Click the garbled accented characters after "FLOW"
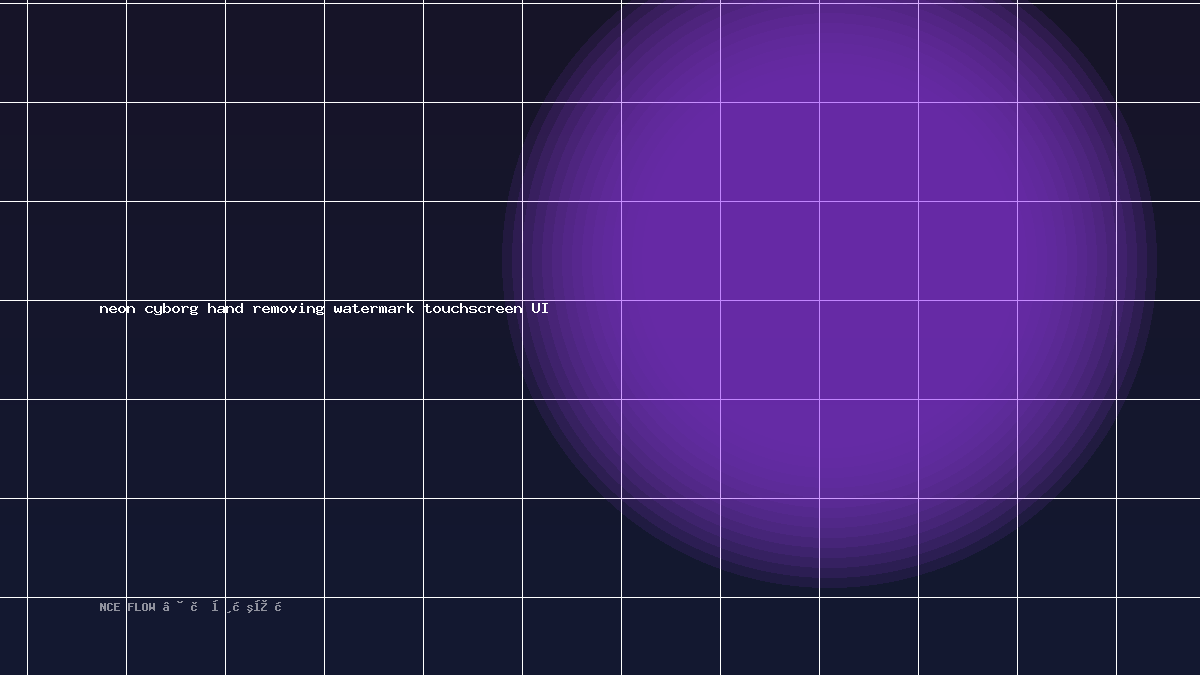Image resolution: width=1200 pixels, height=675 pixels. click(222, 607)
